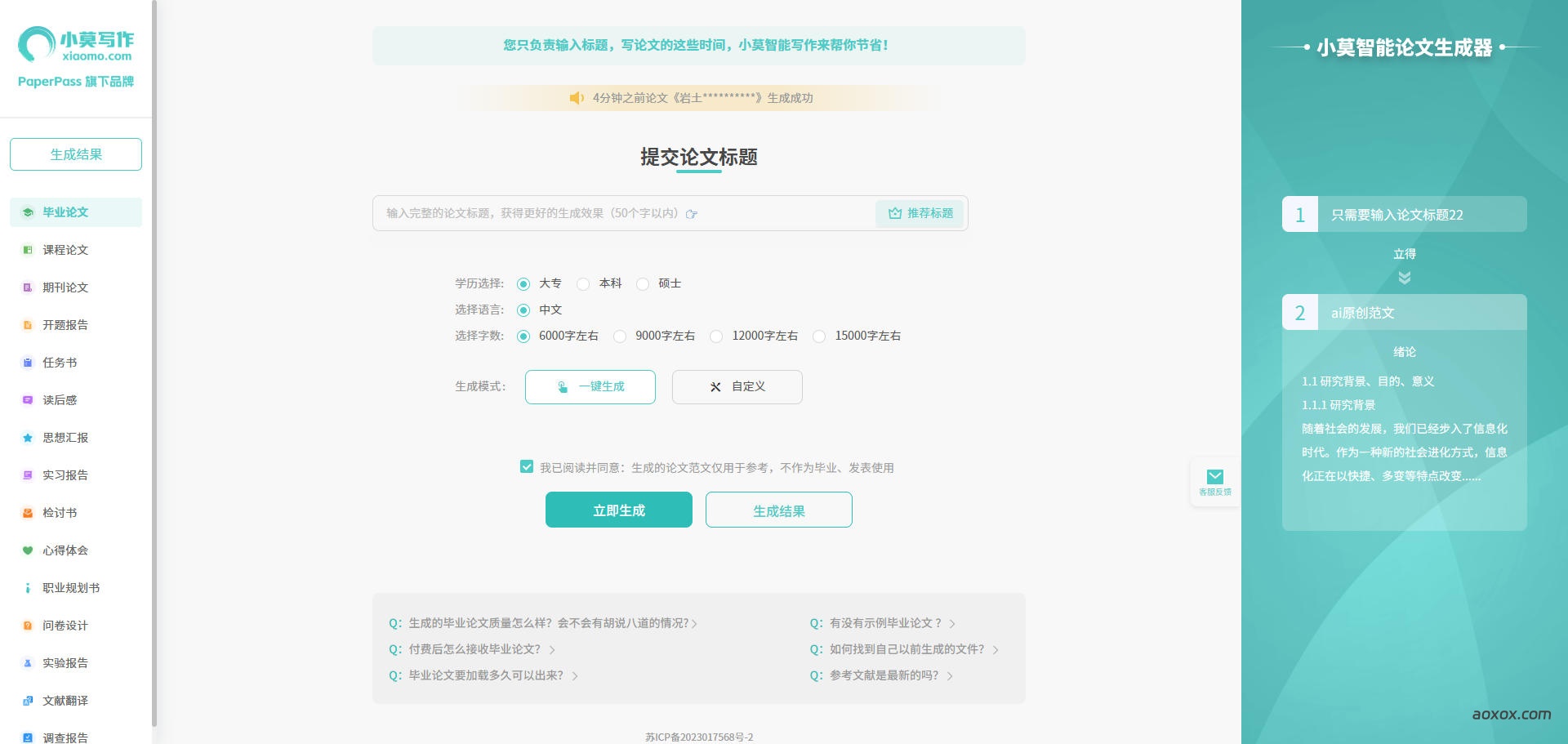The image size is (1568, 744).
Task: Switch to 文献翻译 in the sidebar
Action: 65,701
